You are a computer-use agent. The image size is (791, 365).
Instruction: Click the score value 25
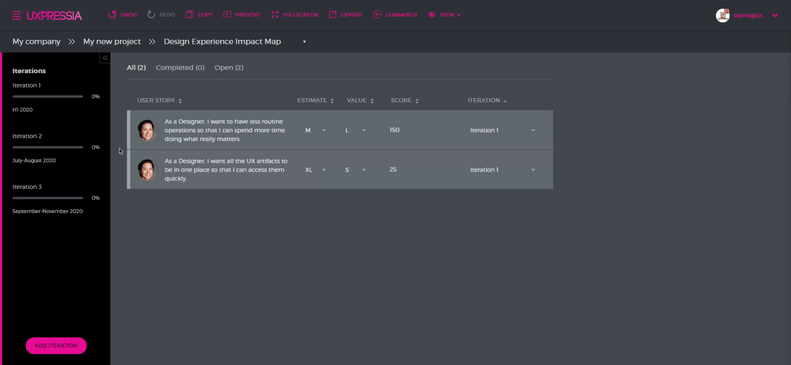(x=393, y=170)
